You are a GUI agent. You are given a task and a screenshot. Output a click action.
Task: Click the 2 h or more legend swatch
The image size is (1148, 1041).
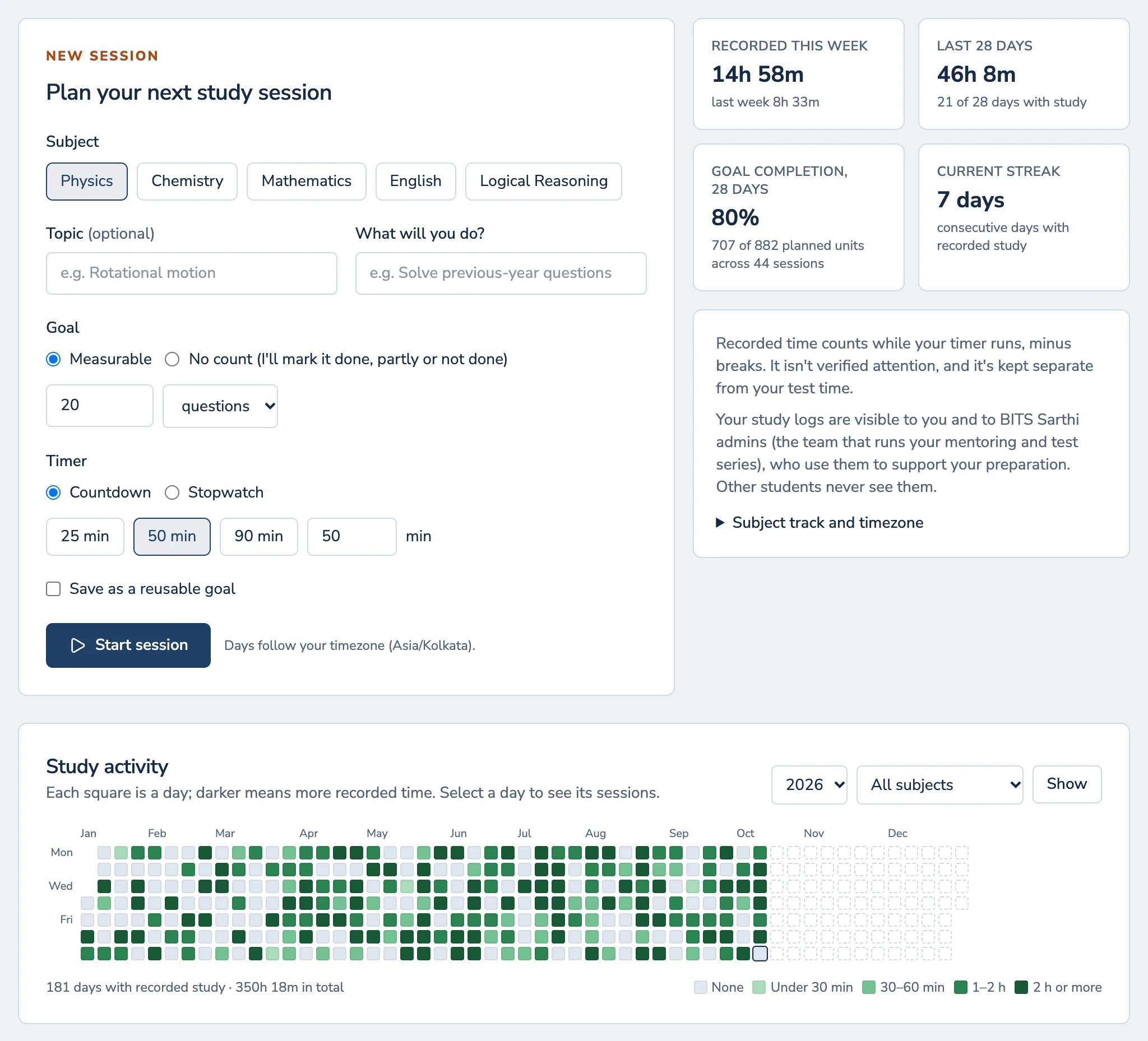(x=1021, y=987)
